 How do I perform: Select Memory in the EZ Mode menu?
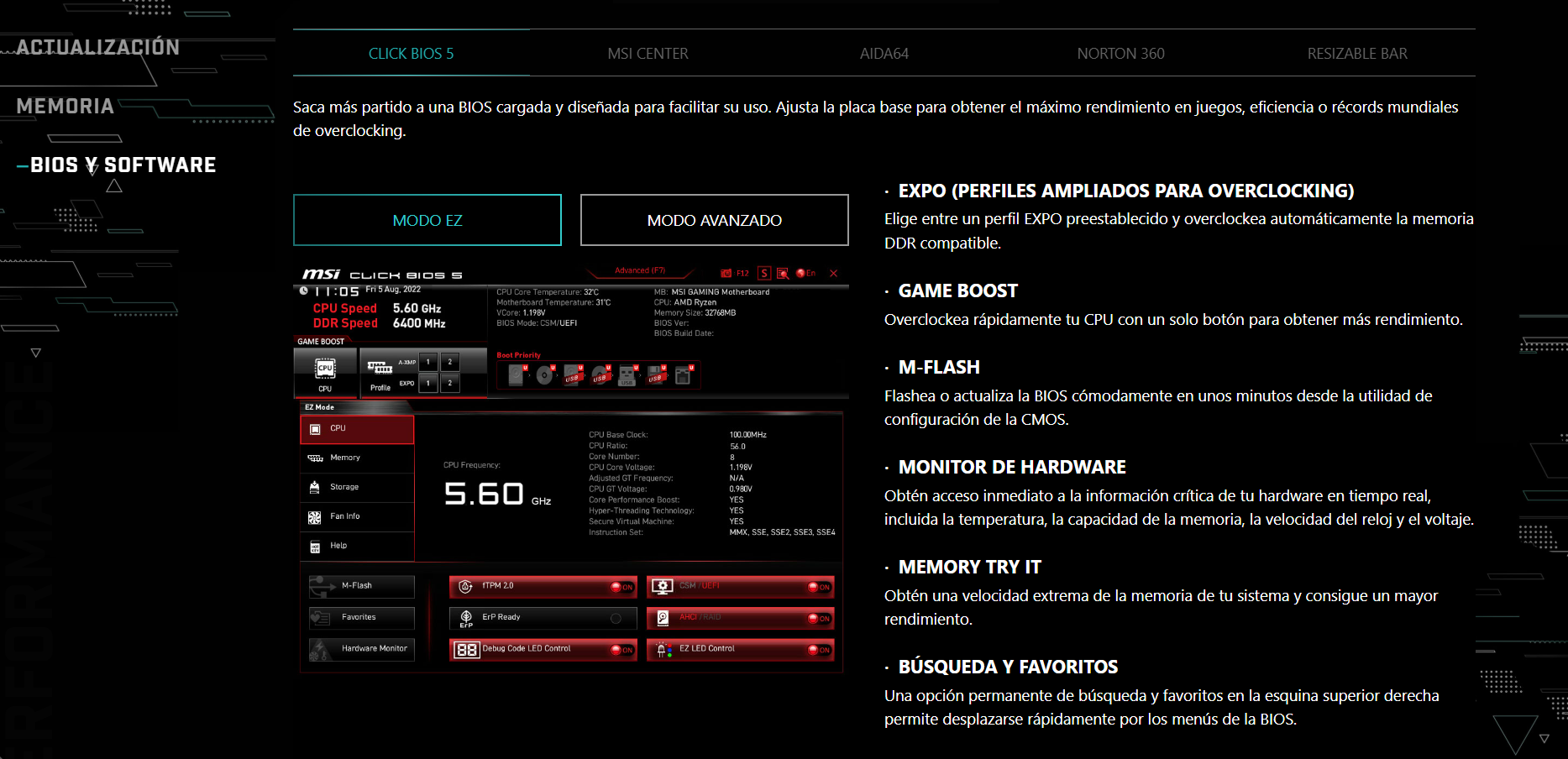pos(357,458)
